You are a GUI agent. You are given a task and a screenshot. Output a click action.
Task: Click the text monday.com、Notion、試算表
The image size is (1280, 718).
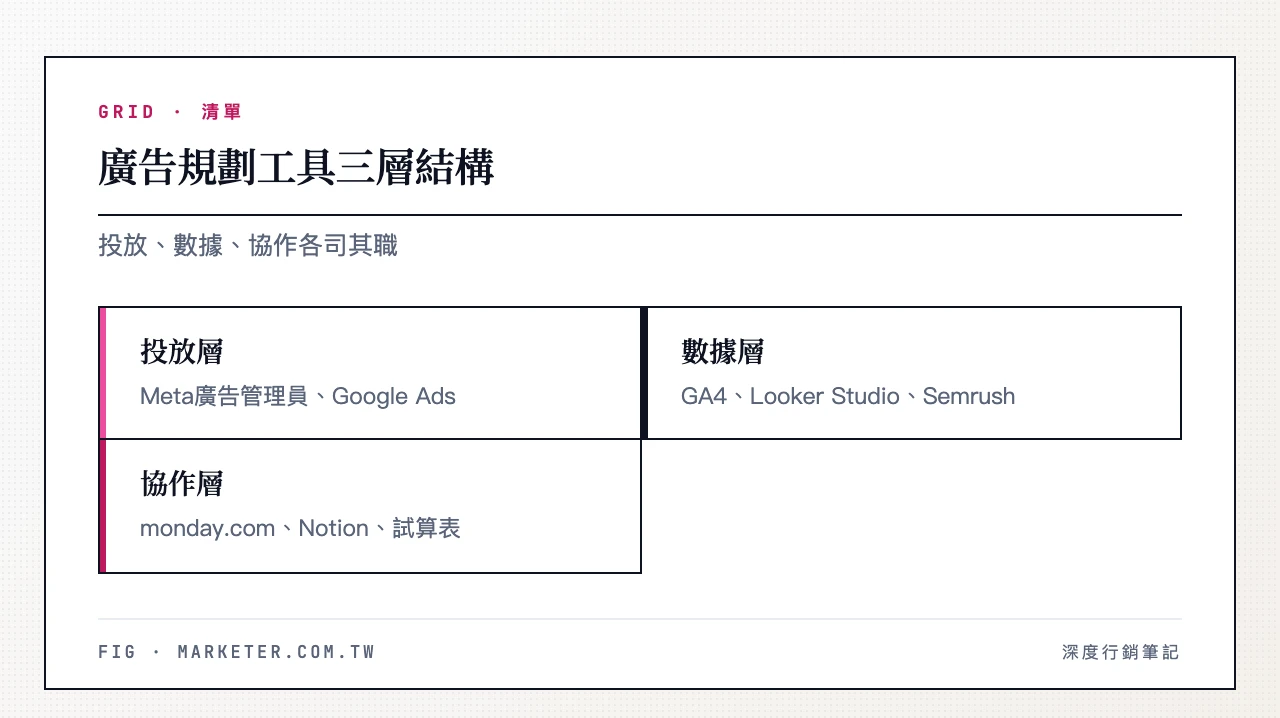point(300,528)
